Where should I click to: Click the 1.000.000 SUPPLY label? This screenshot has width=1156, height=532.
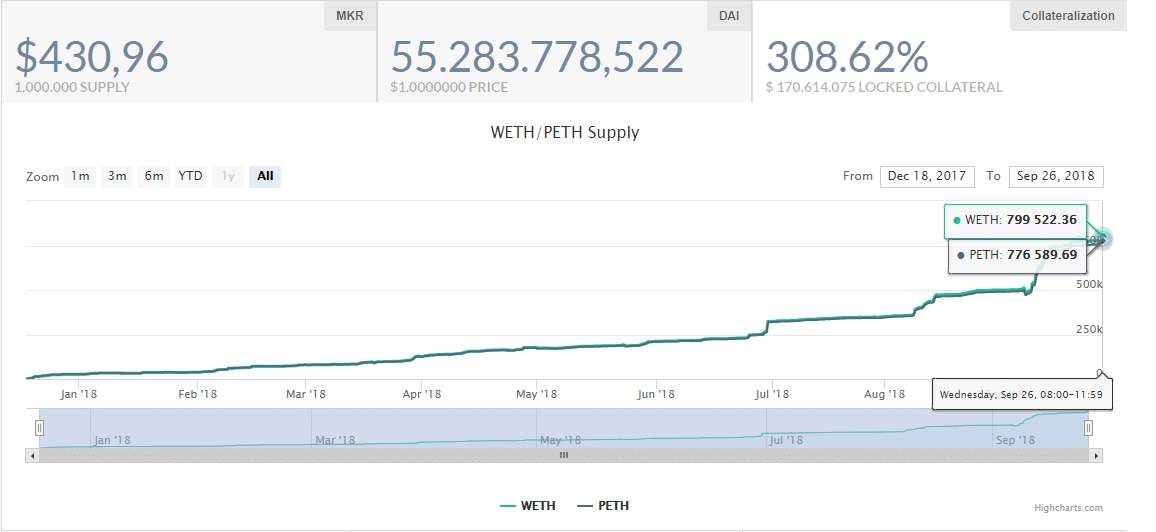[x=72, y=87]
